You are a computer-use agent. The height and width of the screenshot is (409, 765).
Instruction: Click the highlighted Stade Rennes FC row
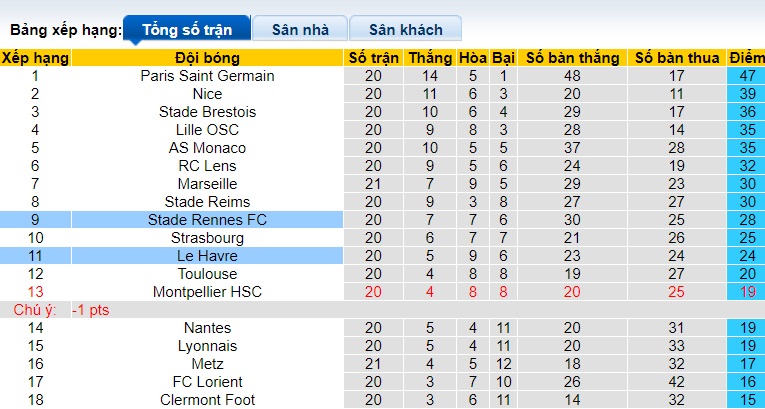(207, 220)
